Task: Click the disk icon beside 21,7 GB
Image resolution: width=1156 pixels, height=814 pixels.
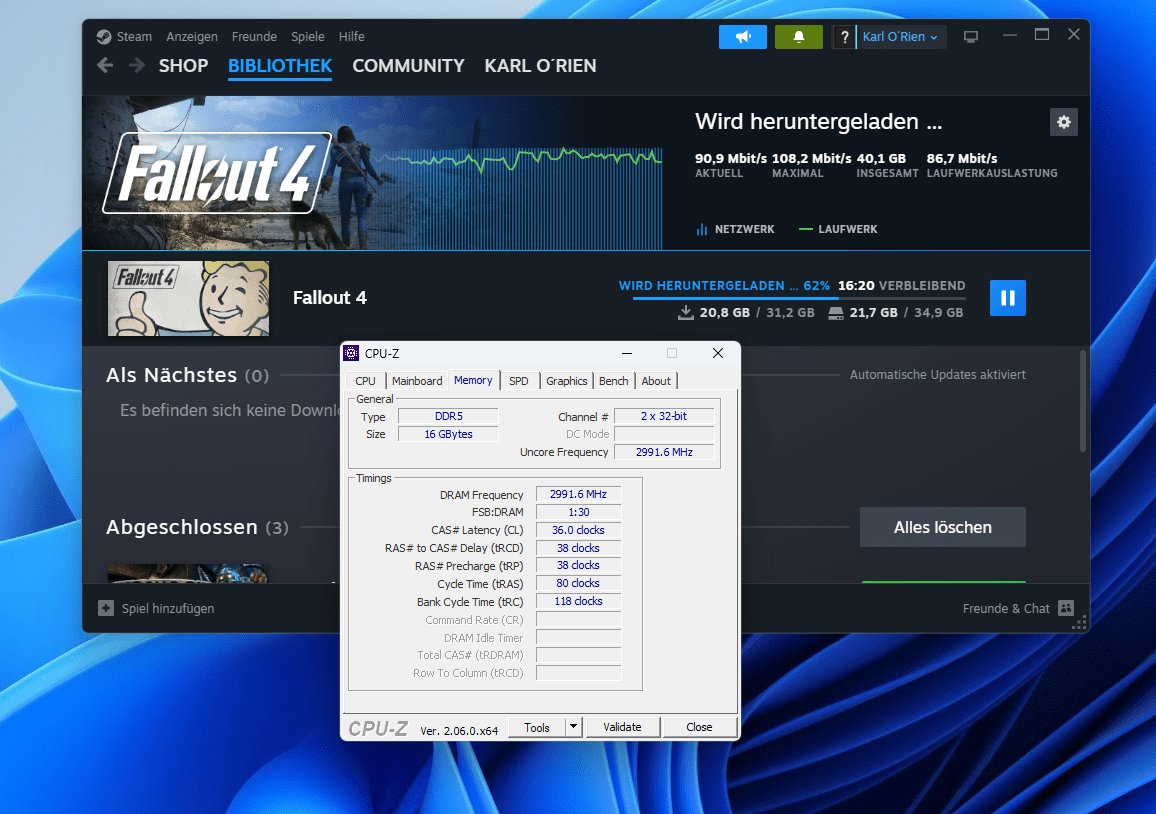Action: point(836,313)
